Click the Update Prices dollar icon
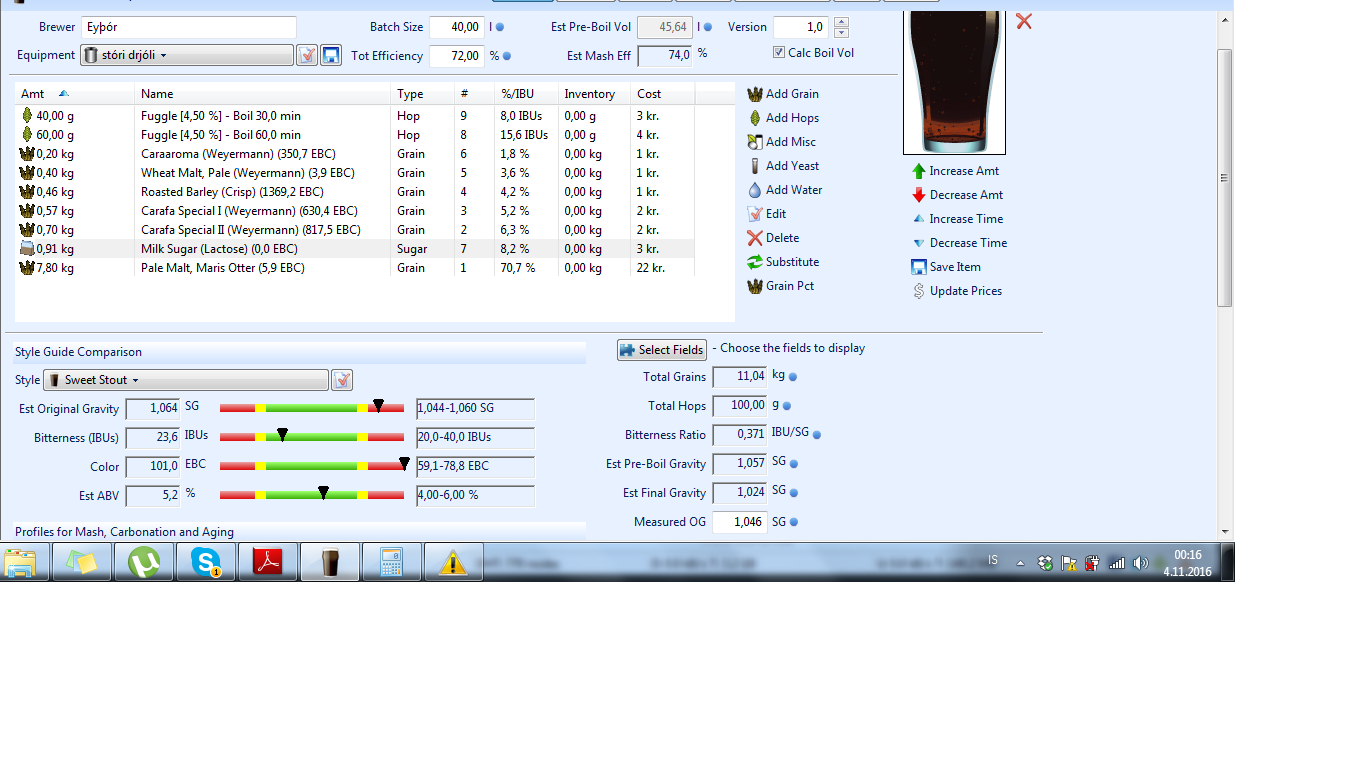1366x768 pixels. pos(919,291)
